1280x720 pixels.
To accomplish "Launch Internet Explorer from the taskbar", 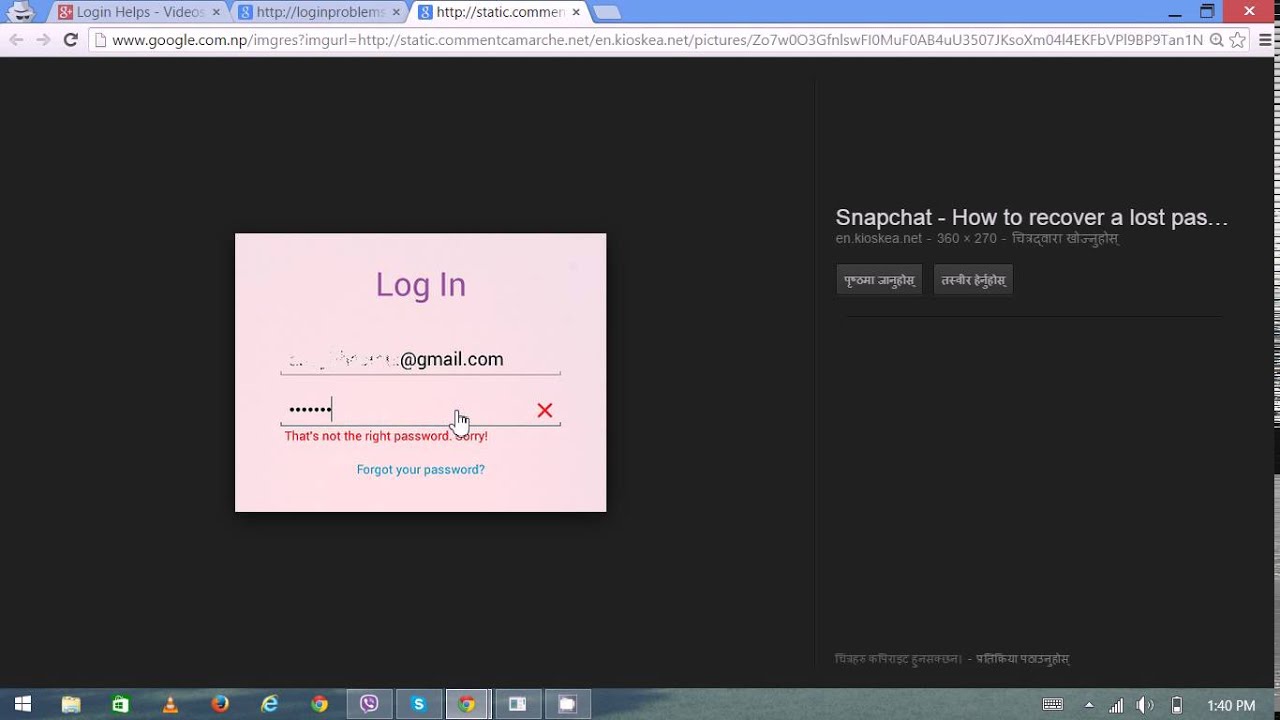I will pos(270,704).
